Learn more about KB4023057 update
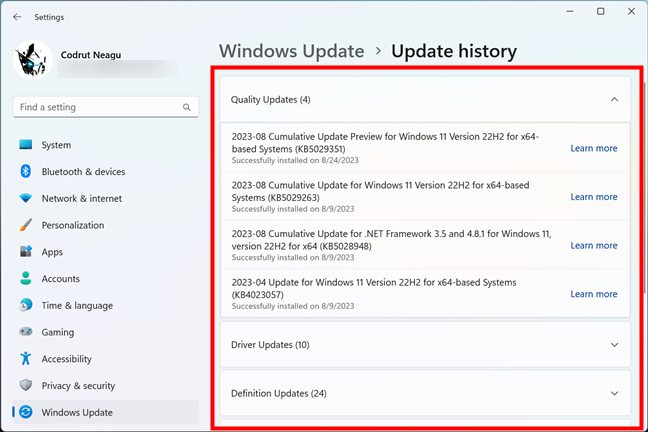Screen dimensions: 648x432 tap(594, 294)
